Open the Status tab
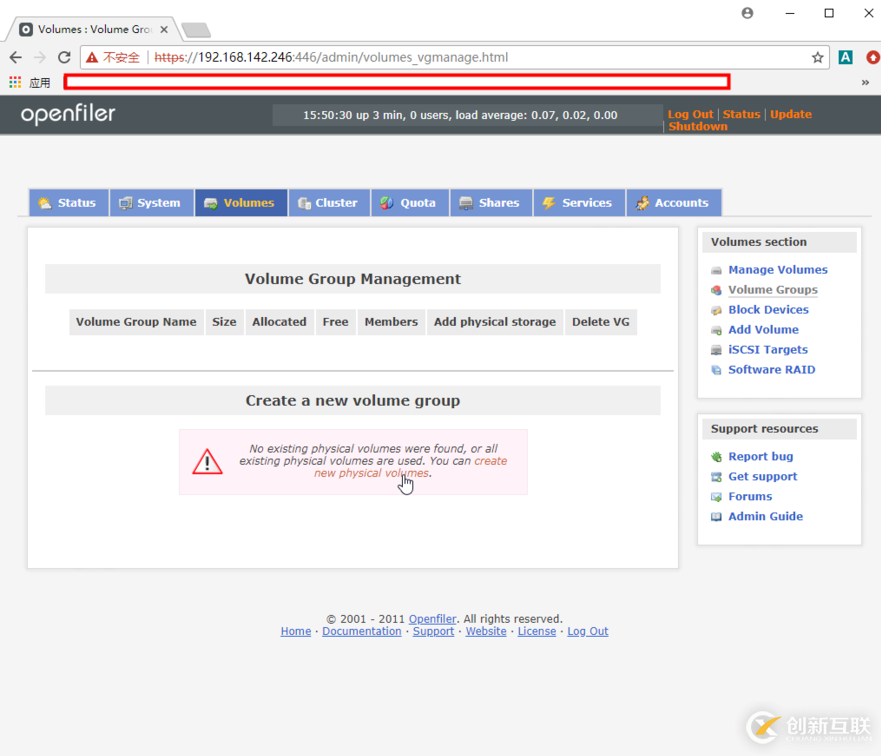Viewport: 881px width, 756px height. click(x=68, y=203)
